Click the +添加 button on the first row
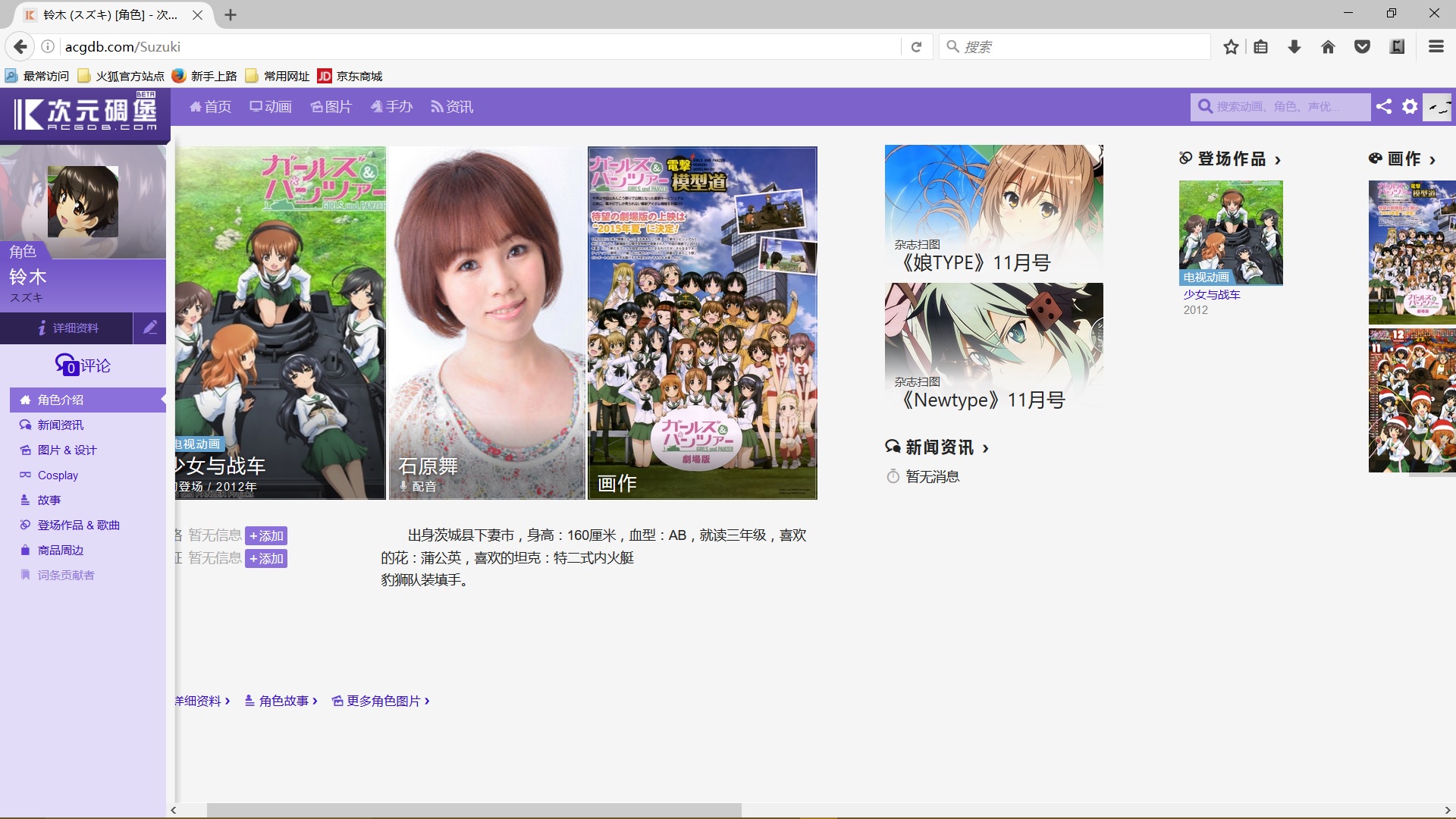Viewport: 1456px width, 819px height. click(x=266, y=536)
